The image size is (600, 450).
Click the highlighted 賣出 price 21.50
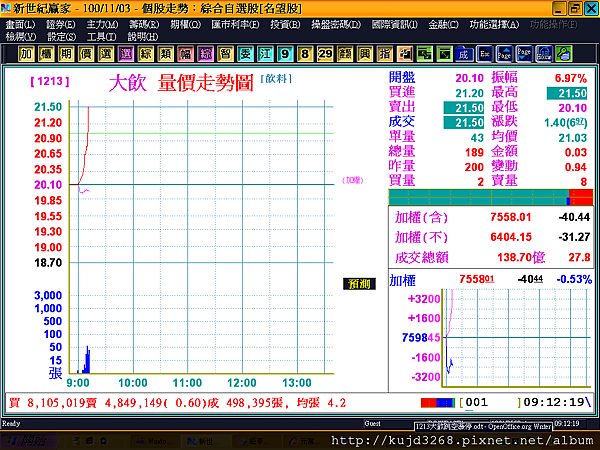464,108
